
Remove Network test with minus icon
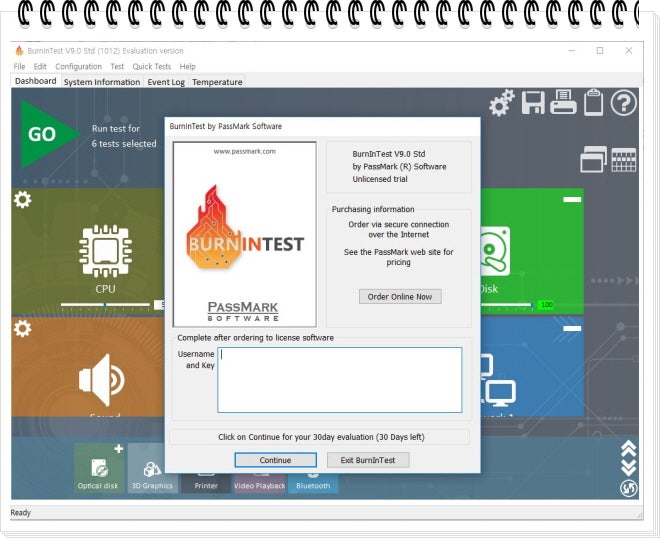(x=572, y=328)
